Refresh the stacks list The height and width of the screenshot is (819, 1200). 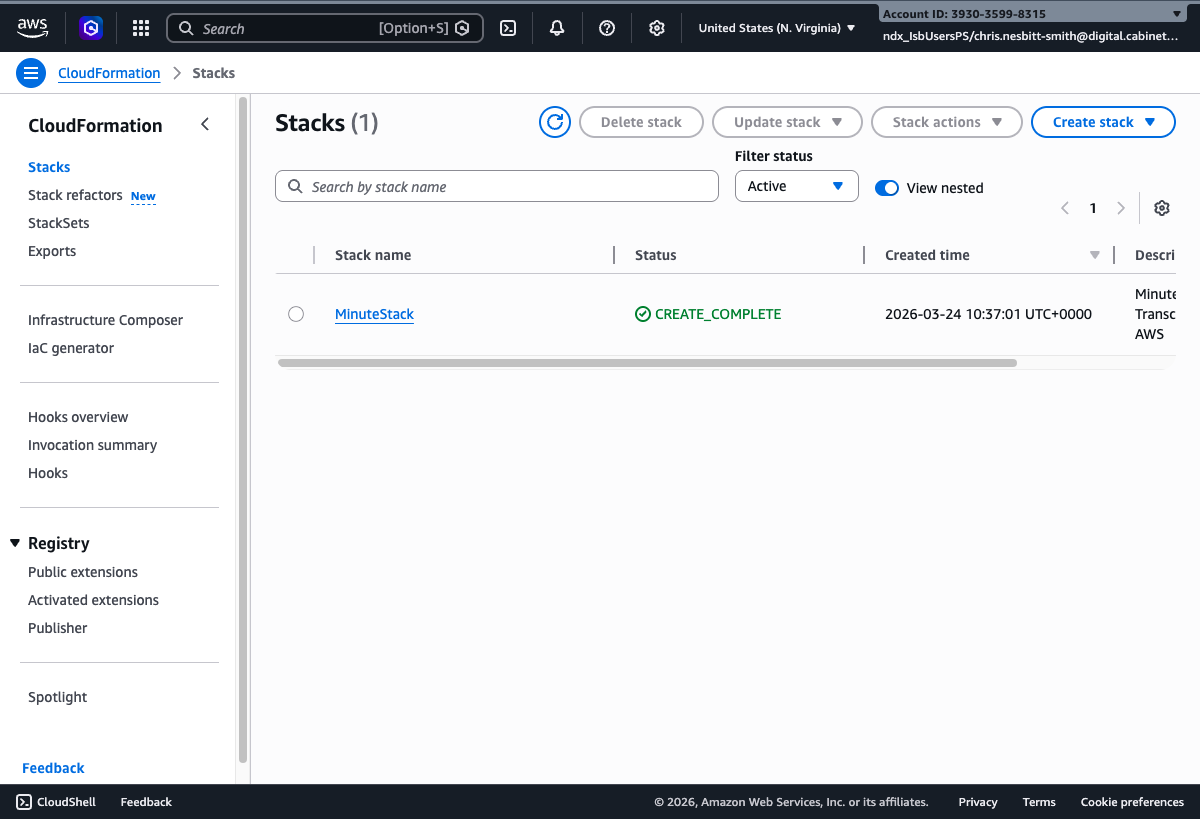coord(555,121)
